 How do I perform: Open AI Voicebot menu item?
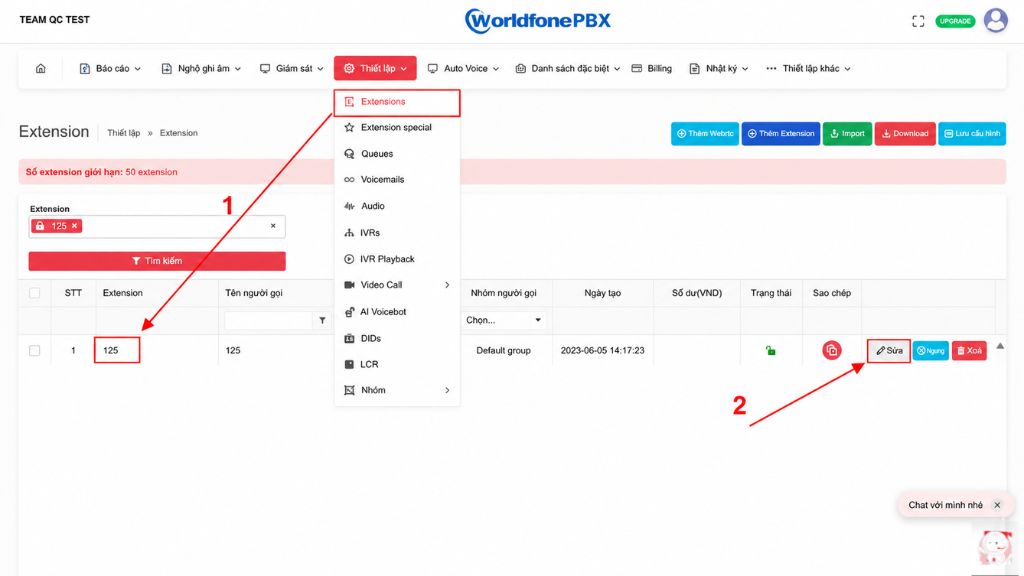pyautogui.click(x=397, y=312)
